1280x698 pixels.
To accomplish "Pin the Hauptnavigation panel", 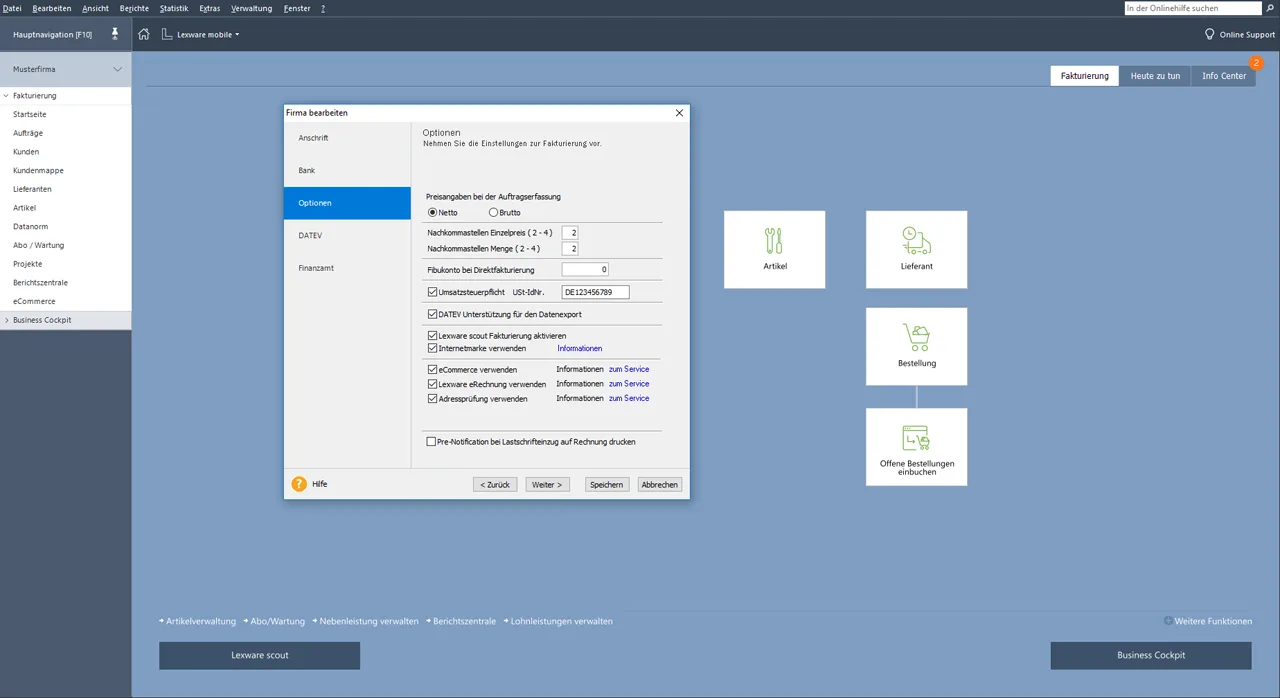I will 115,34.
